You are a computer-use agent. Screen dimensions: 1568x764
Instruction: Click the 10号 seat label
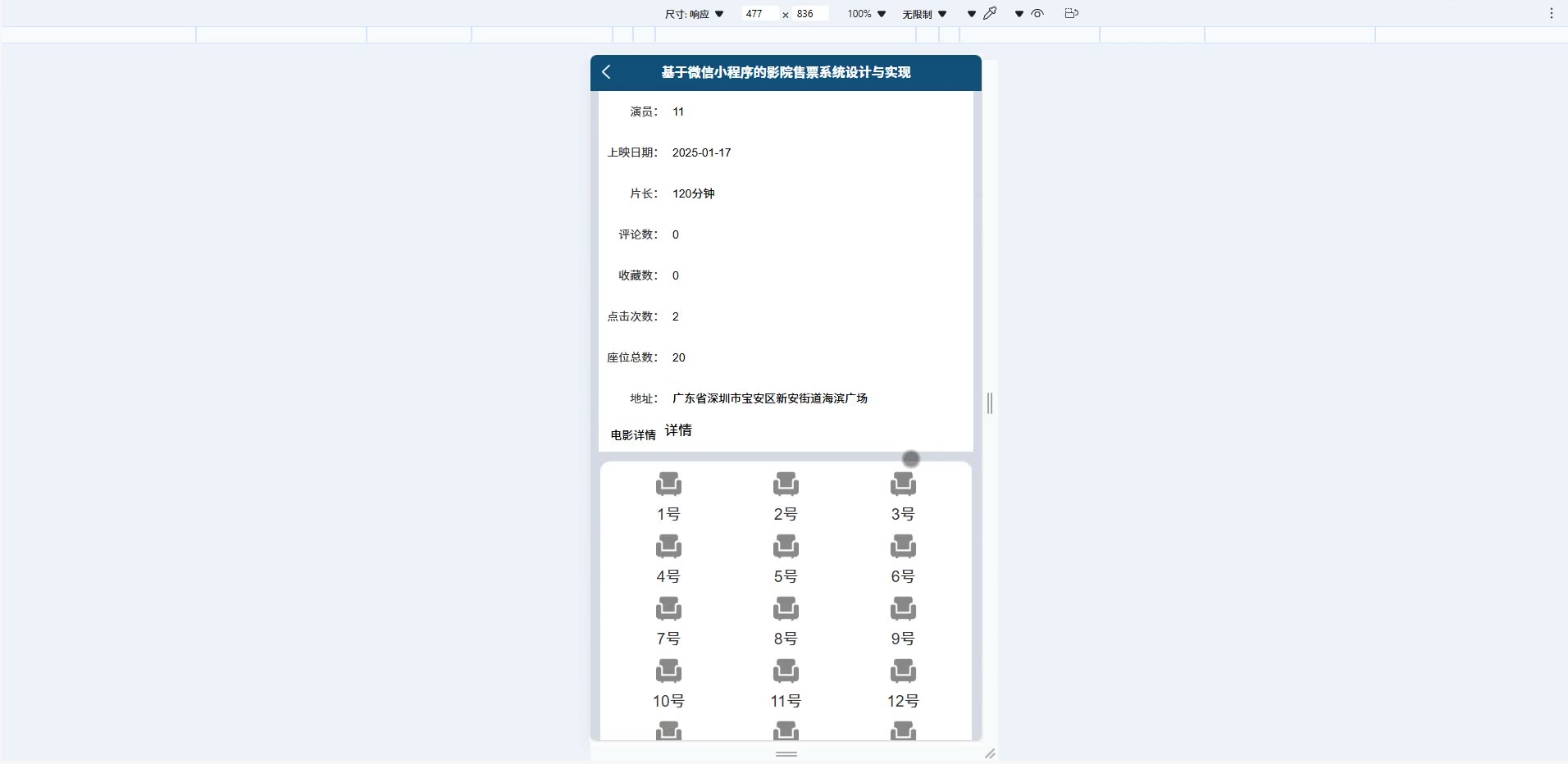pos(668,701)
